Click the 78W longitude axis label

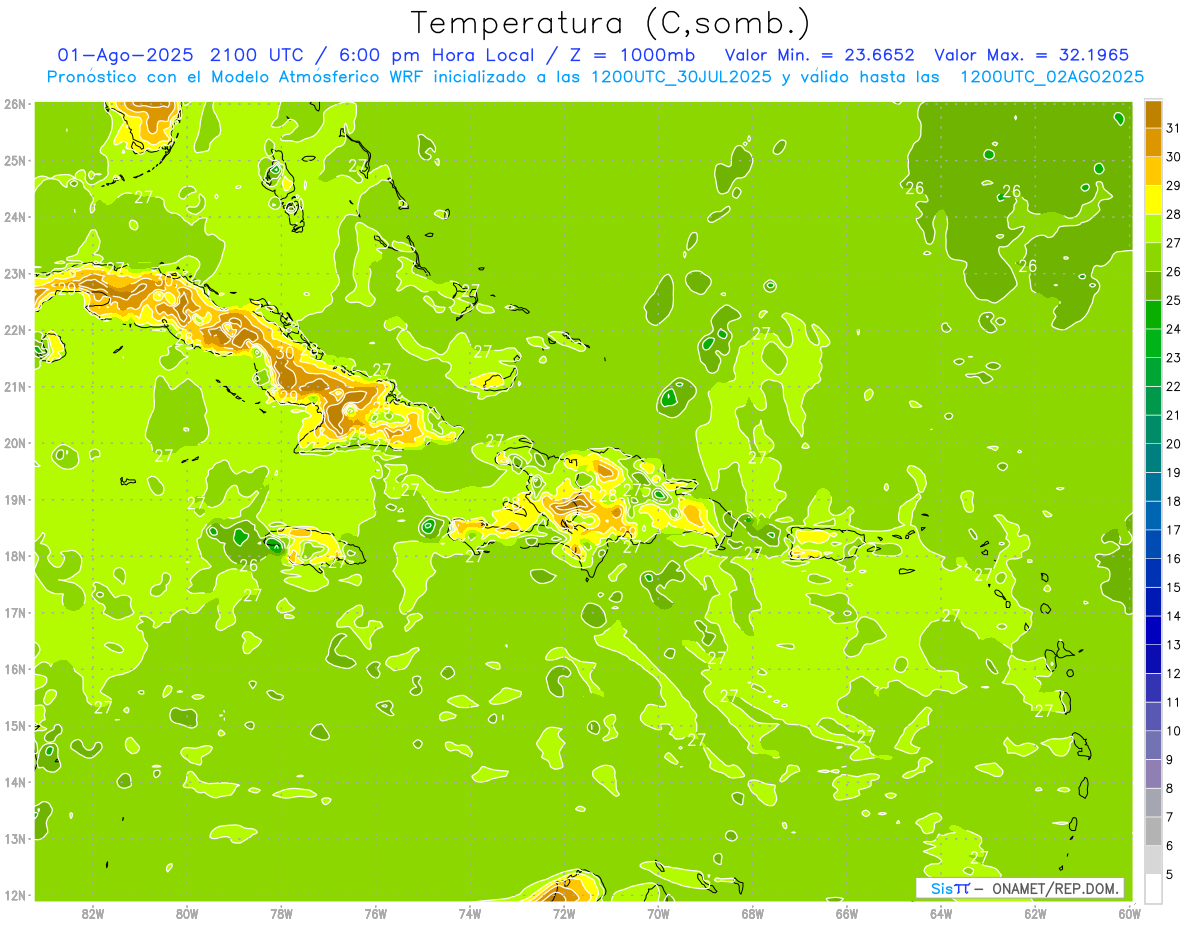pos(281,914)
